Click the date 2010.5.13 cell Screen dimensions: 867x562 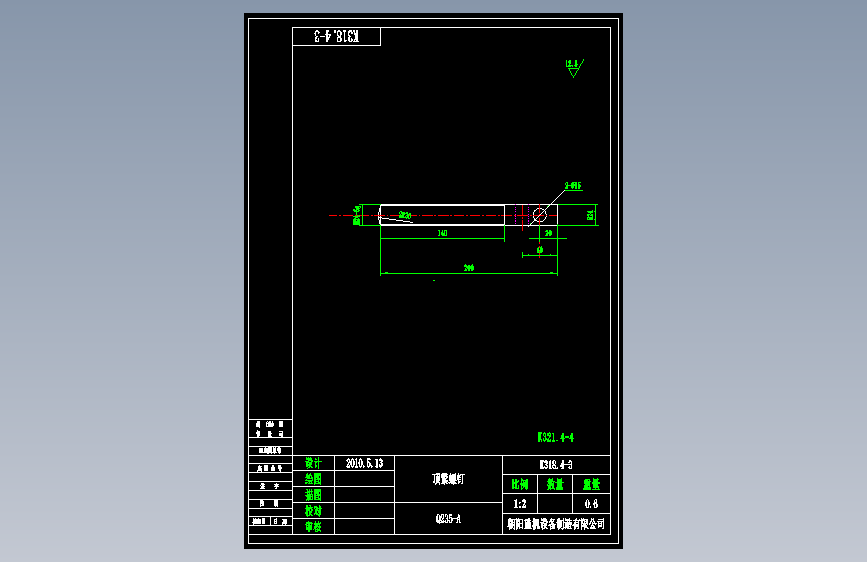tap(364, 463)
